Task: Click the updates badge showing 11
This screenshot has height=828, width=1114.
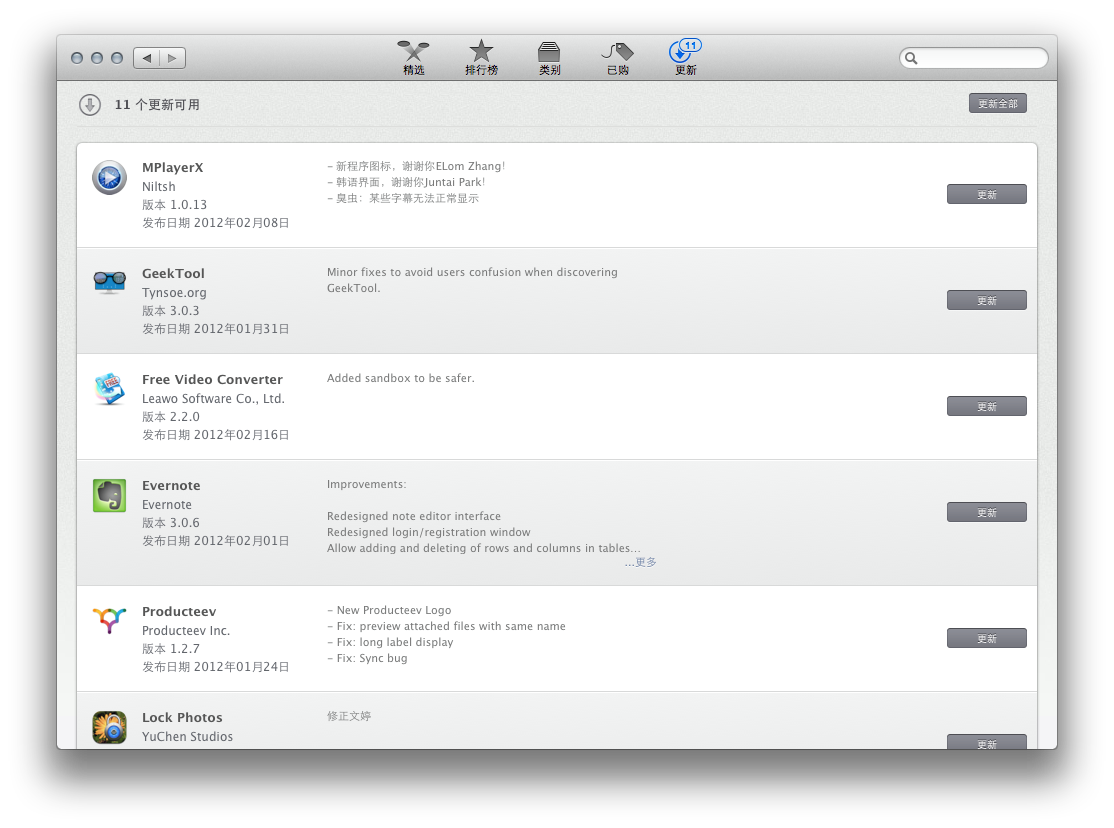Action: 691,45
